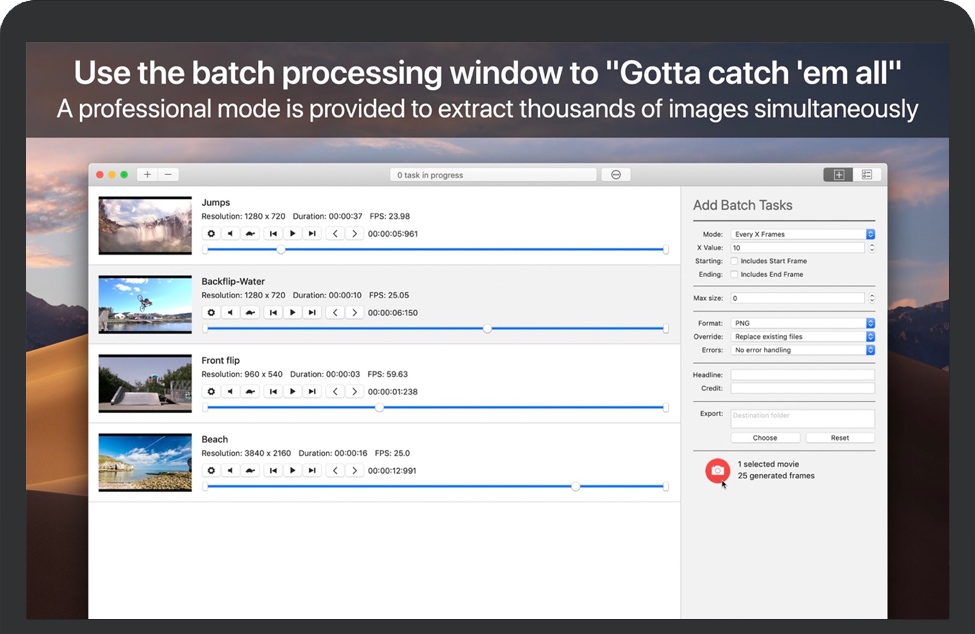Mute the Beach video sound

point(230,470)
